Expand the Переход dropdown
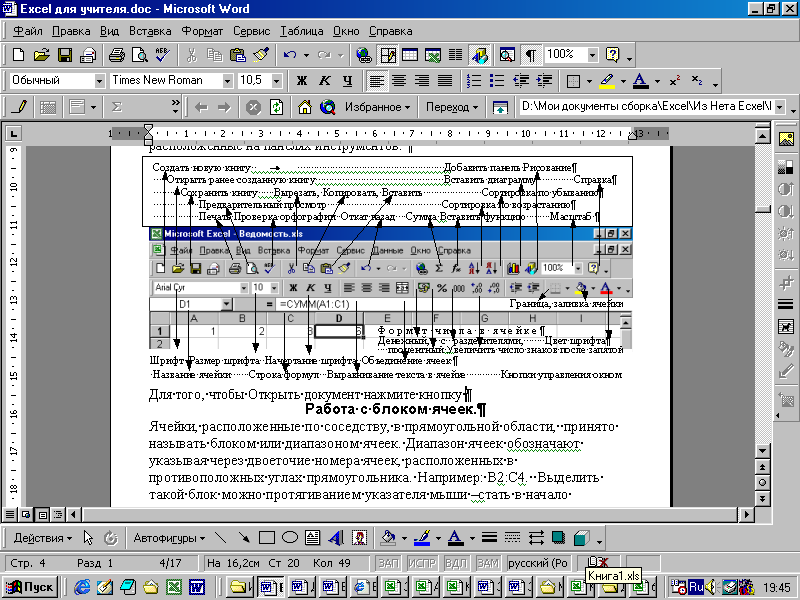Screen dimensions: 800x600 point(452,107)
